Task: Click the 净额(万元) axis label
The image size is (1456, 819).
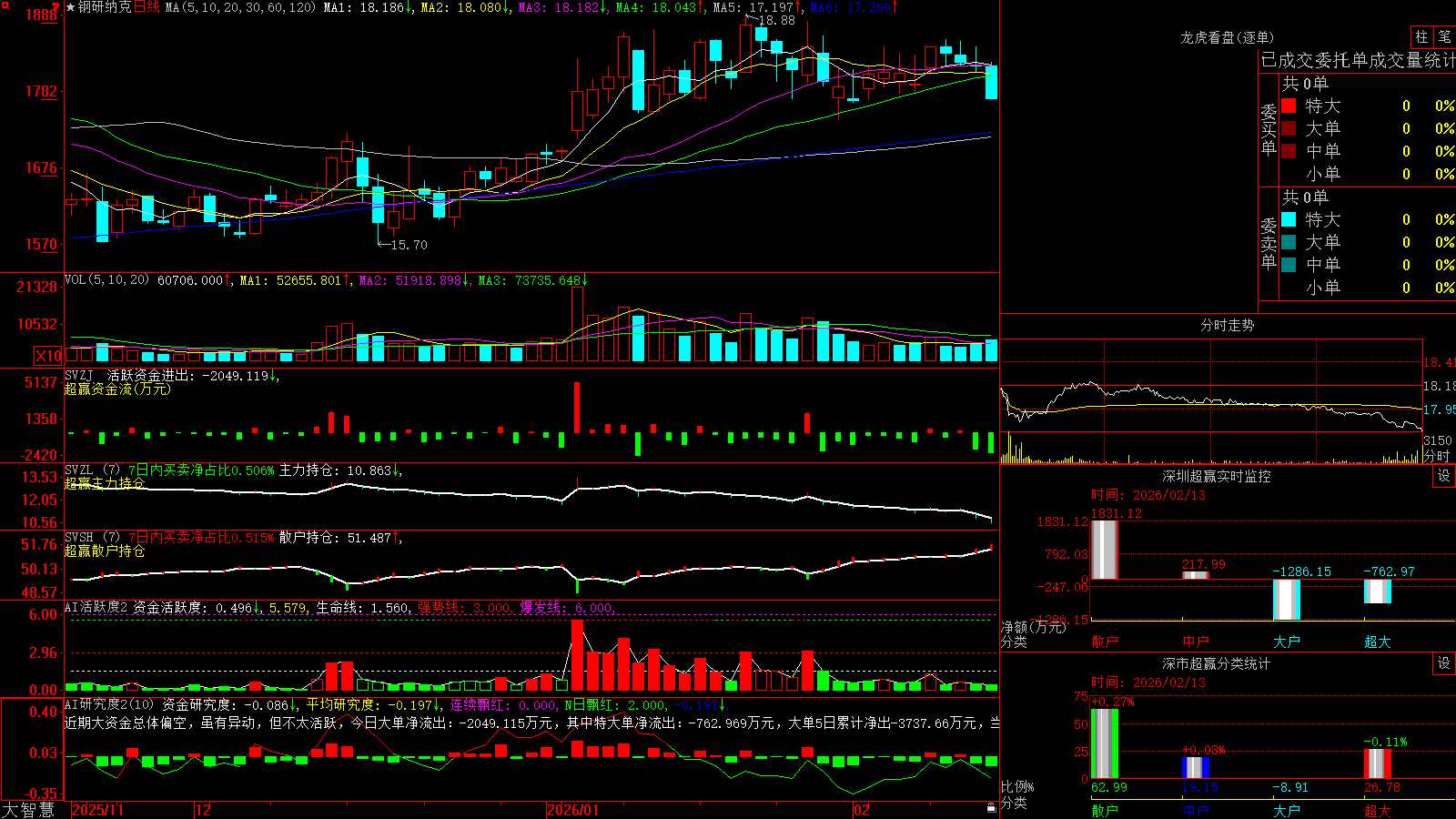Action: coord(1033,627)
